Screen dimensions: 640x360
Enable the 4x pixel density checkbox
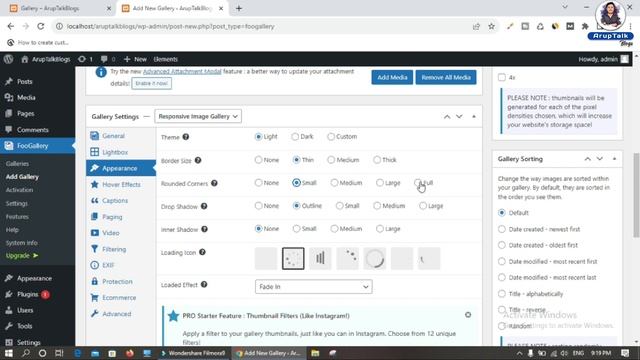(502, 77)
